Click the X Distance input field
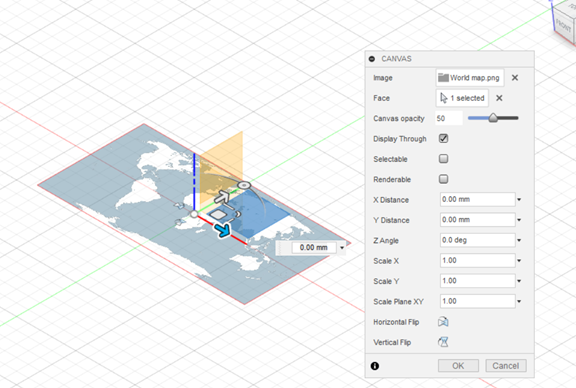The image size is (576, 388). coord(478,200)
